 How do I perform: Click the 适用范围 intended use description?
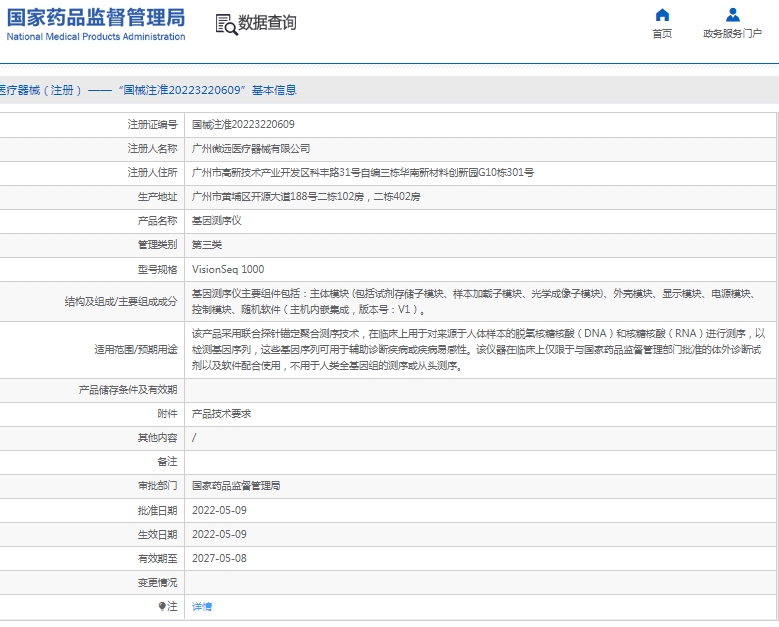[478, 349]
